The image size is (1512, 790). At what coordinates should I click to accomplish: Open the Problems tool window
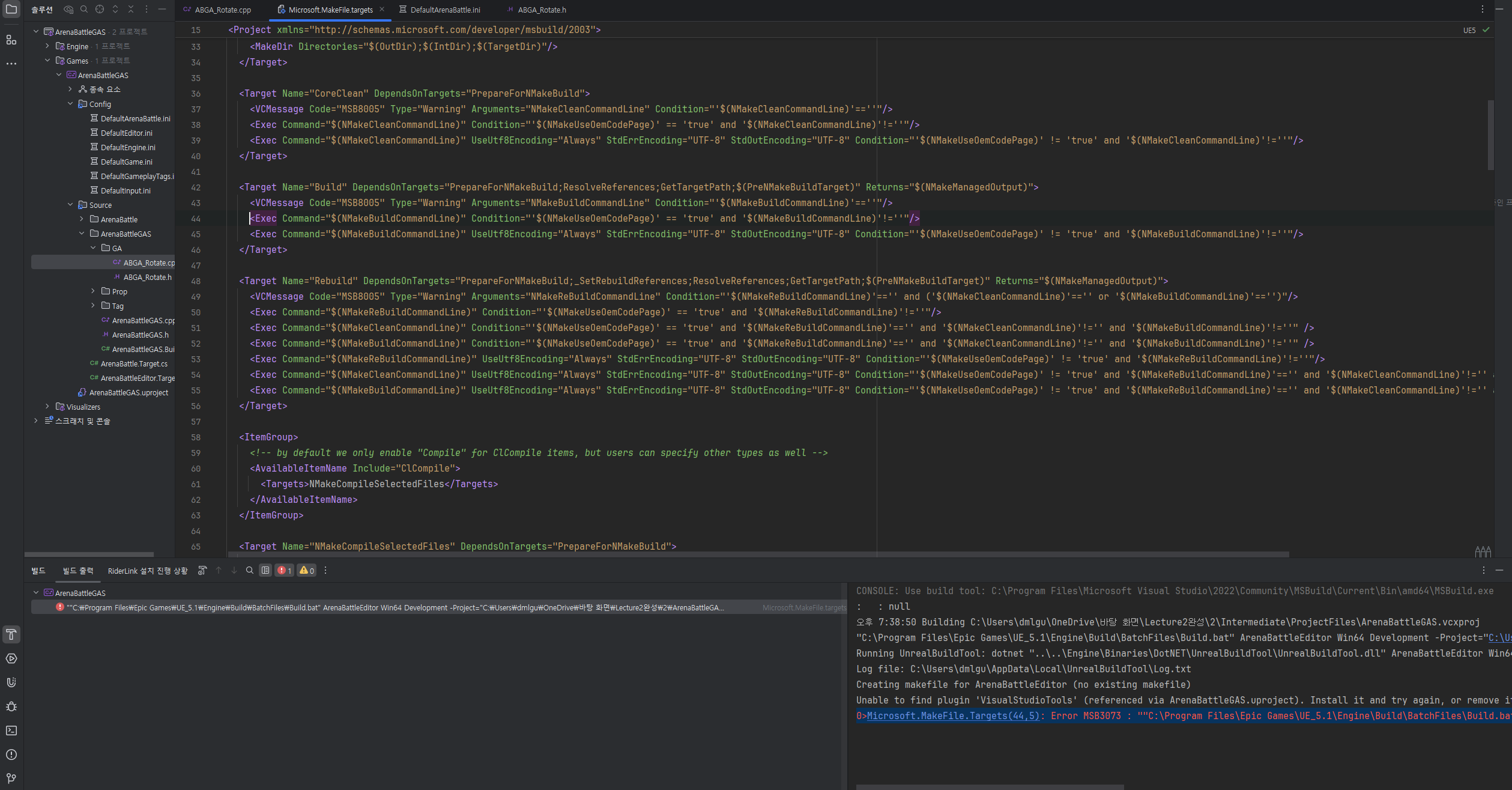coord(11,755)
